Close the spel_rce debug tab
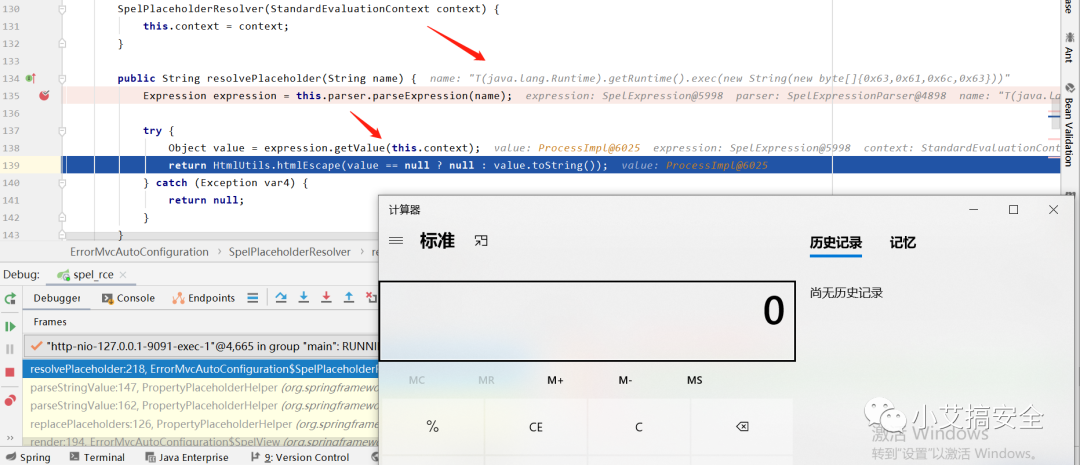 (123, 275)
